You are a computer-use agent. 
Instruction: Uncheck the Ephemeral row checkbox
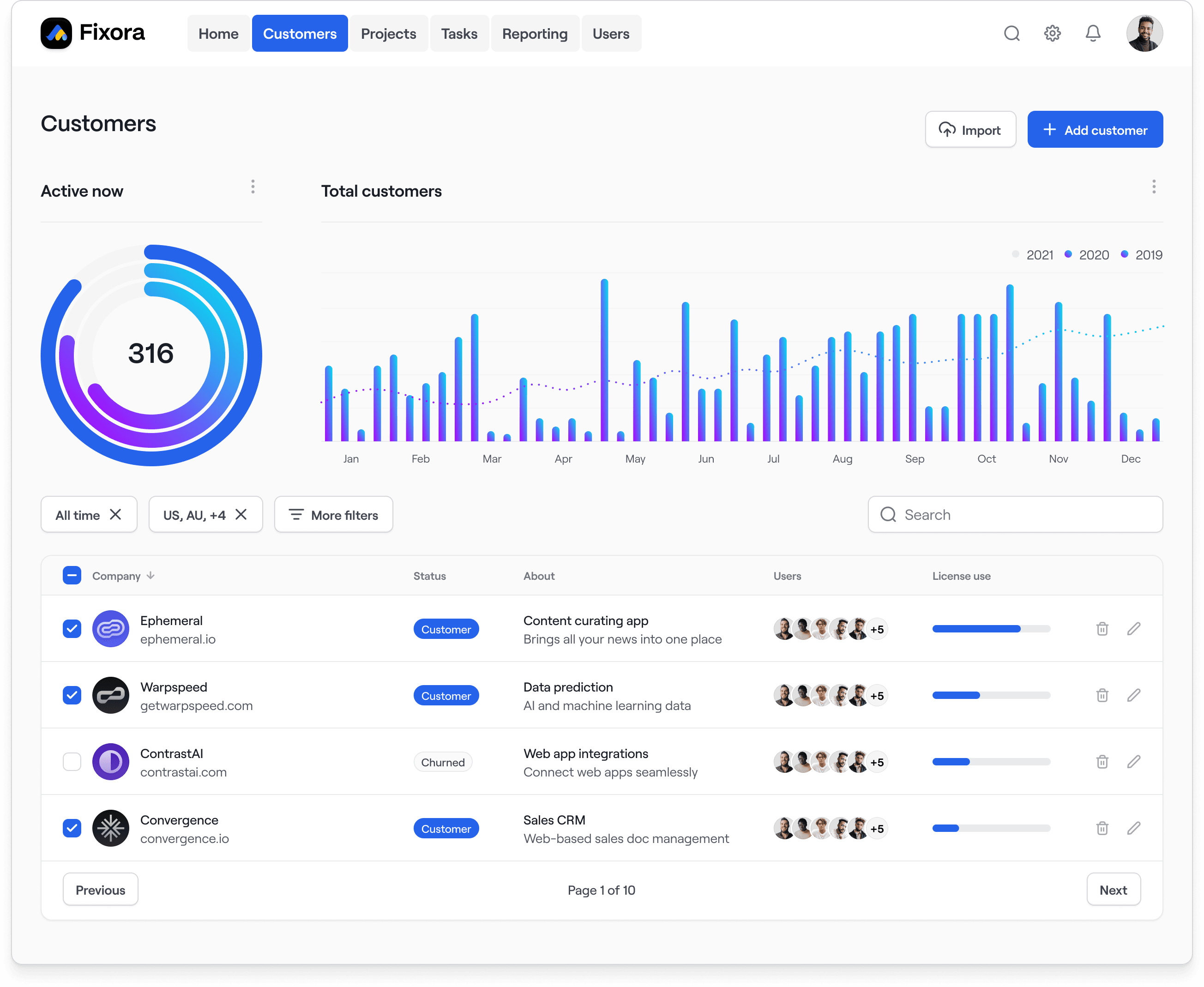tap(72, 629)
